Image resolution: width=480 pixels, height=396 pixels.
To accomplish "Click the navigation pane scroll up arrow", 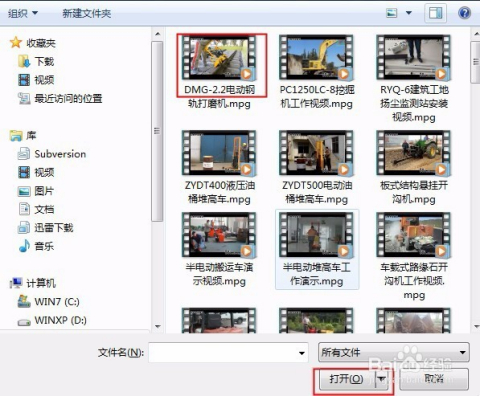I will point(158,34).
